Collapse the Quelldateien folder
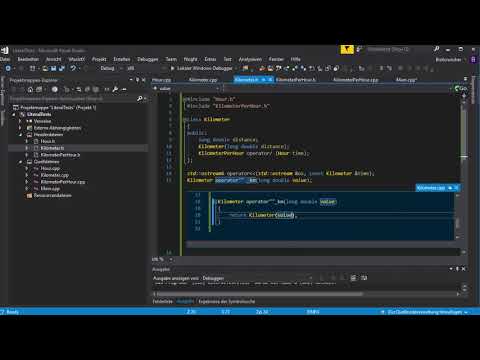The image size is (480, 360). pos(21,162)
